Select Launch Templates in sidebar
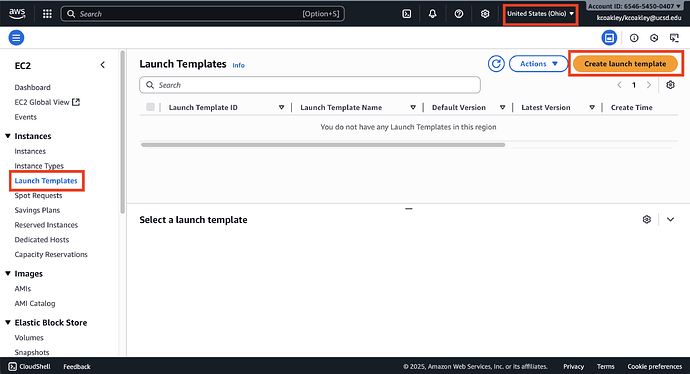Viewport: 690px width, 374px height. pyautogui.click(x=46, y=181)
